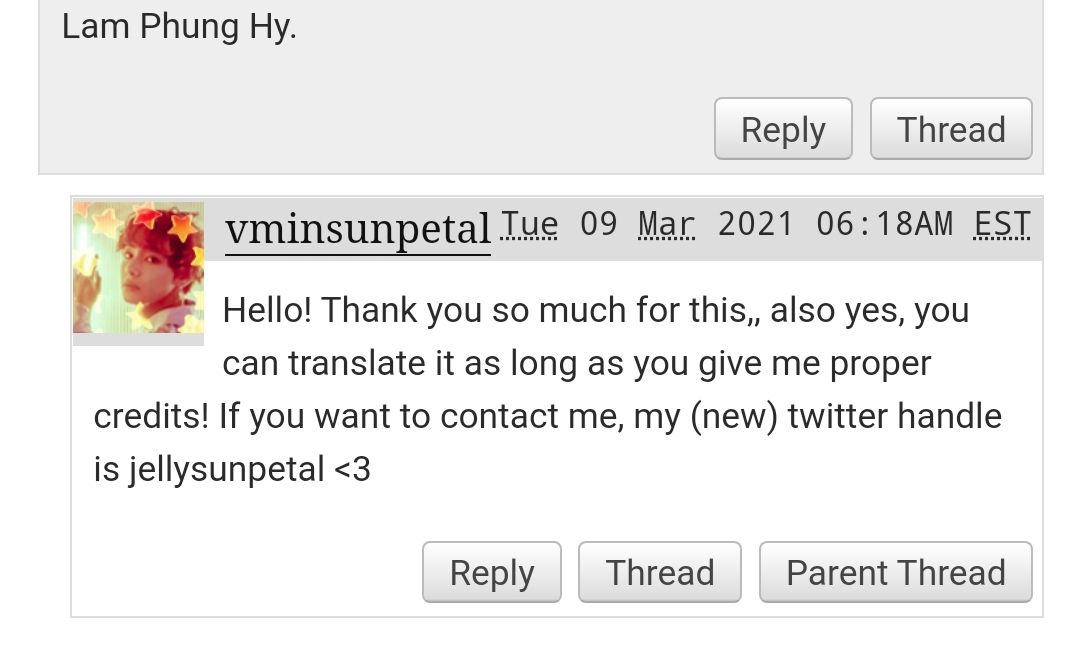This screenshot has height=646, width=1080.
Task: Click the EST timezone abbreviation
Action: tap(1002, 224)
